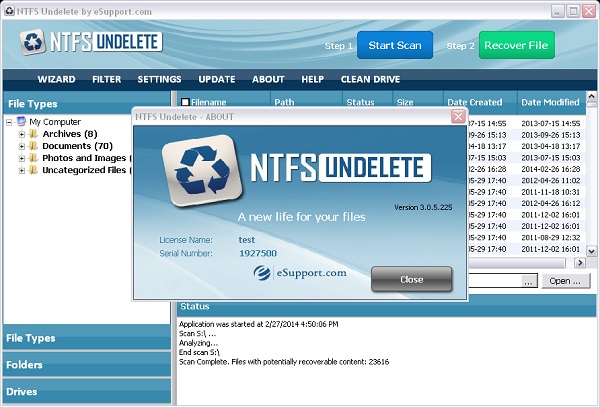Toggle the select-all checkbox beside Filename

click(185, 102)
